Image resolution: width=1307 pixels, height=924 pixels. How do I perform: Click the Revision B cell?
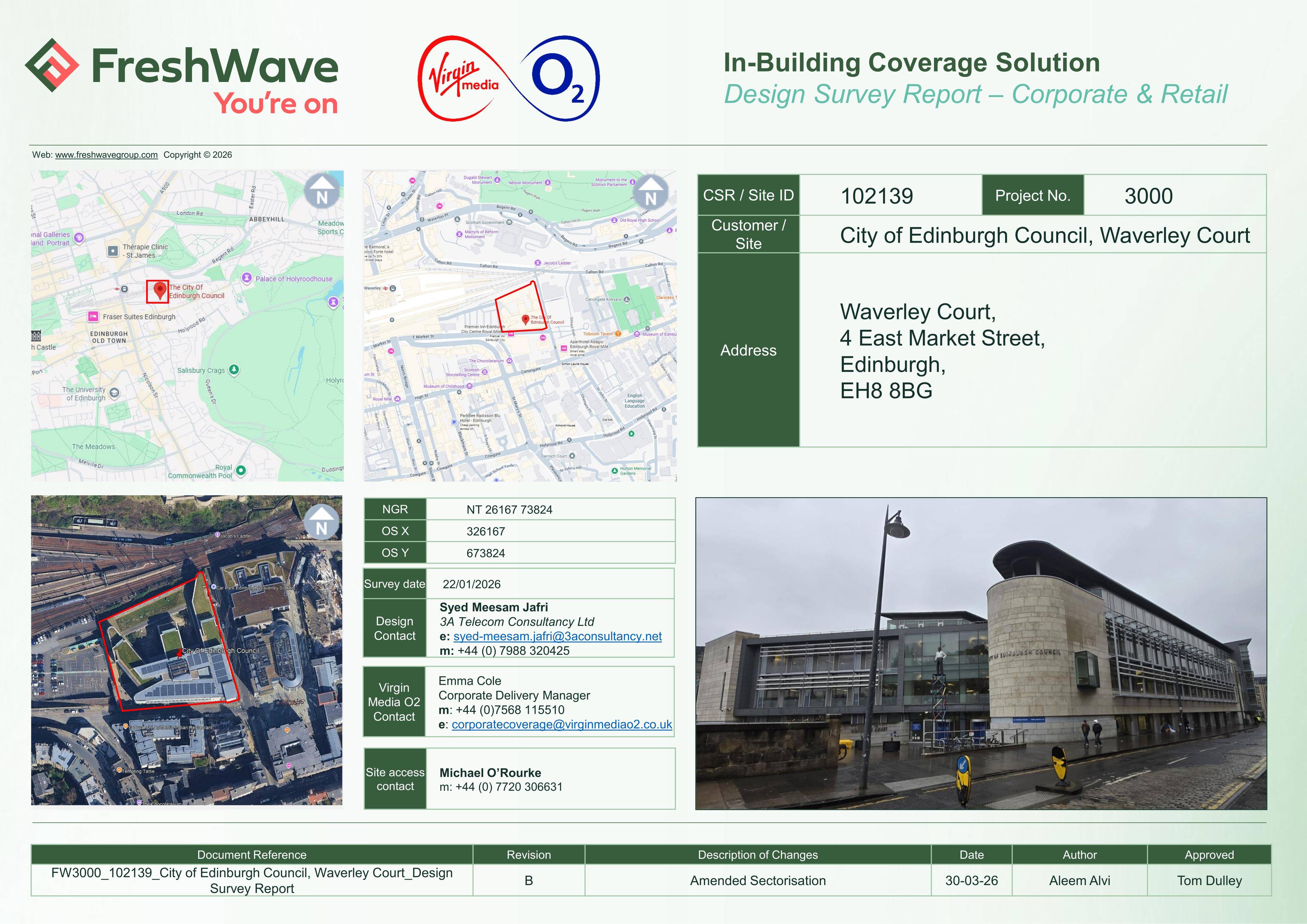529,880
